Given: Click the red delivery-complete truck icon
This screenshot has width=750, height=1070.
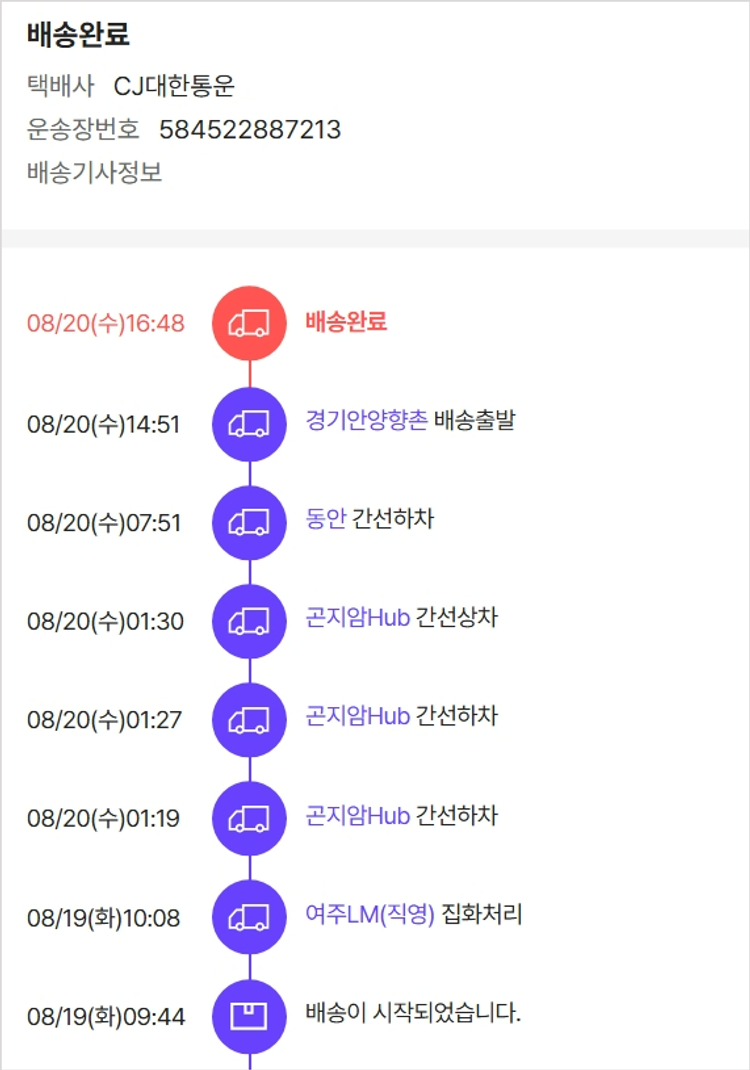Looking at the screenshot, I should (249, 323).
